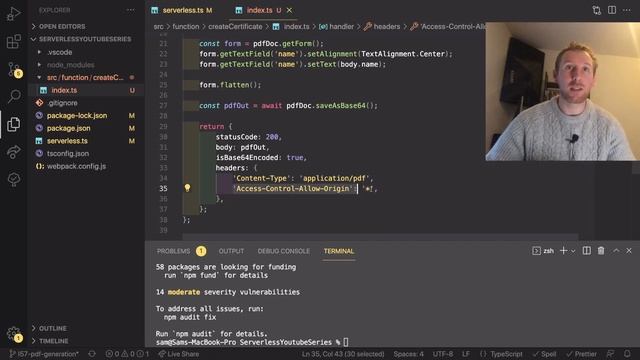Screen dimensions: 640x360
Task: Click line number 35 in gutter
Action: tap(163, 188)
